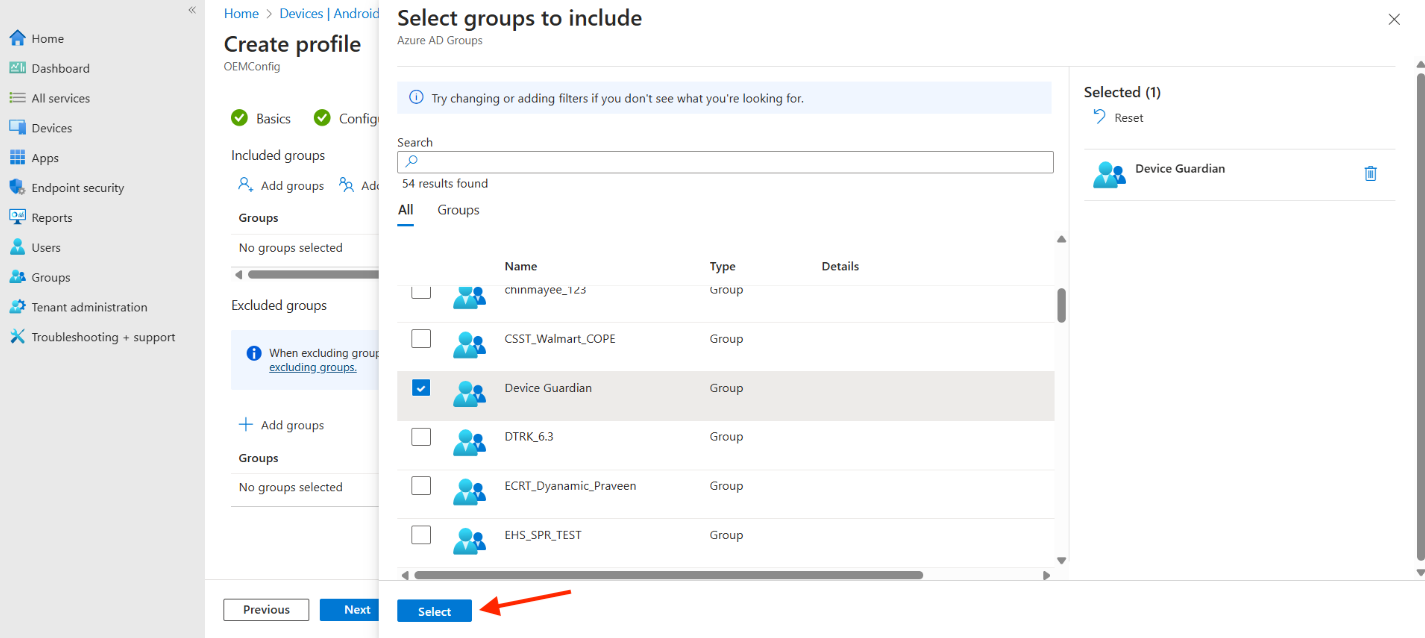Uncheck the Device Guardian checkbox
The width and height of the screenshot is (1425, 638).
tap(421, 388)
